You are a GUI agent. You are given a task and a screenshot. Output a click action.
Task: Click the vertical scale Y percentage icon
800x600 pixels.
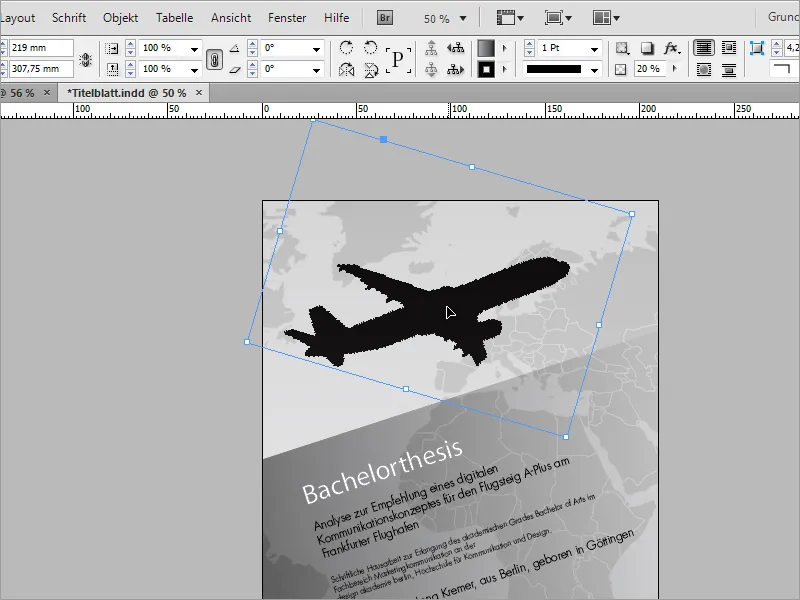pos(112,69)
